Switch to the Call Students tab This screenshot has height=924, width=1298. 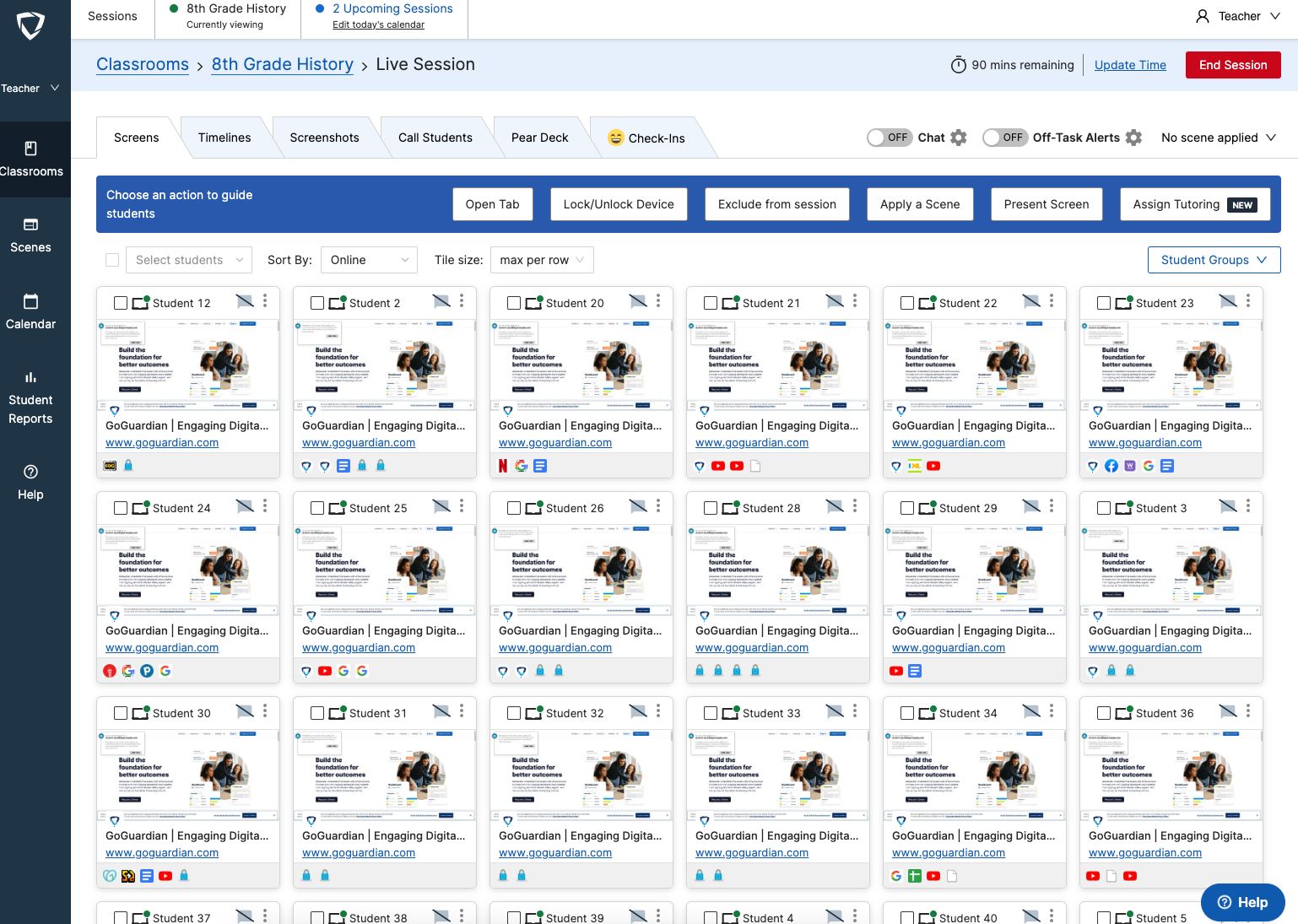435,138
